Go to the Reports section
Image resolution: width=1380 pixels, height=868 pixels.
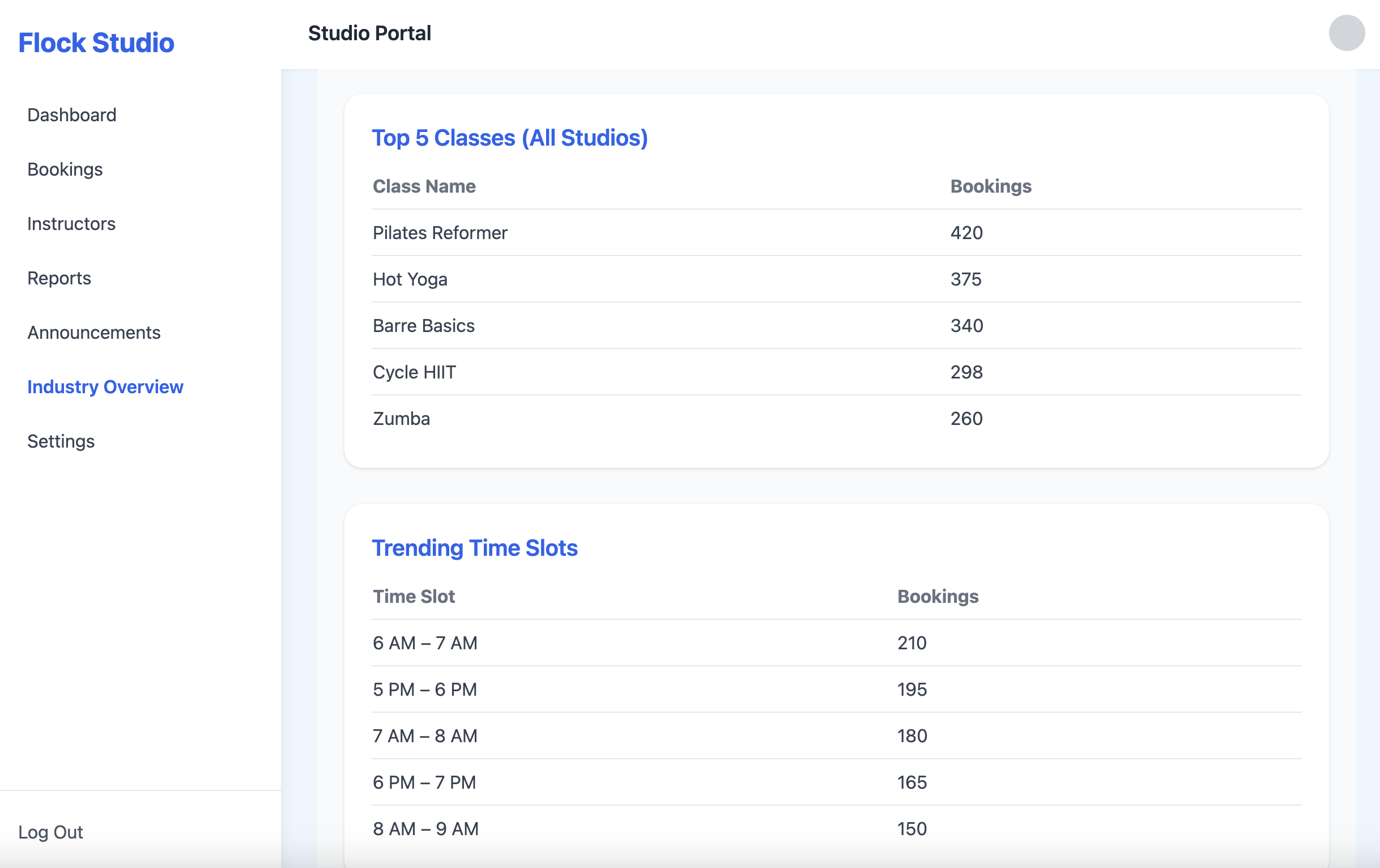tap(58, 278)
